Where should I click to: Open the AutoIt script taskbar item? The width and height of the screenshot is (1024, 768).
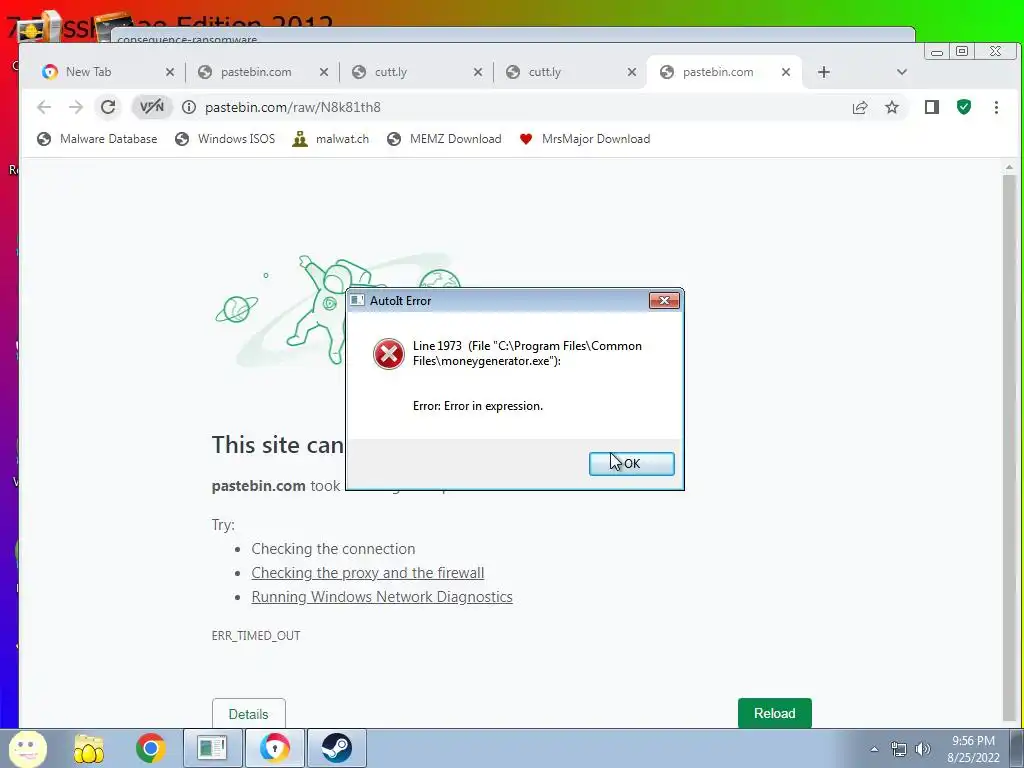[212, 748]
